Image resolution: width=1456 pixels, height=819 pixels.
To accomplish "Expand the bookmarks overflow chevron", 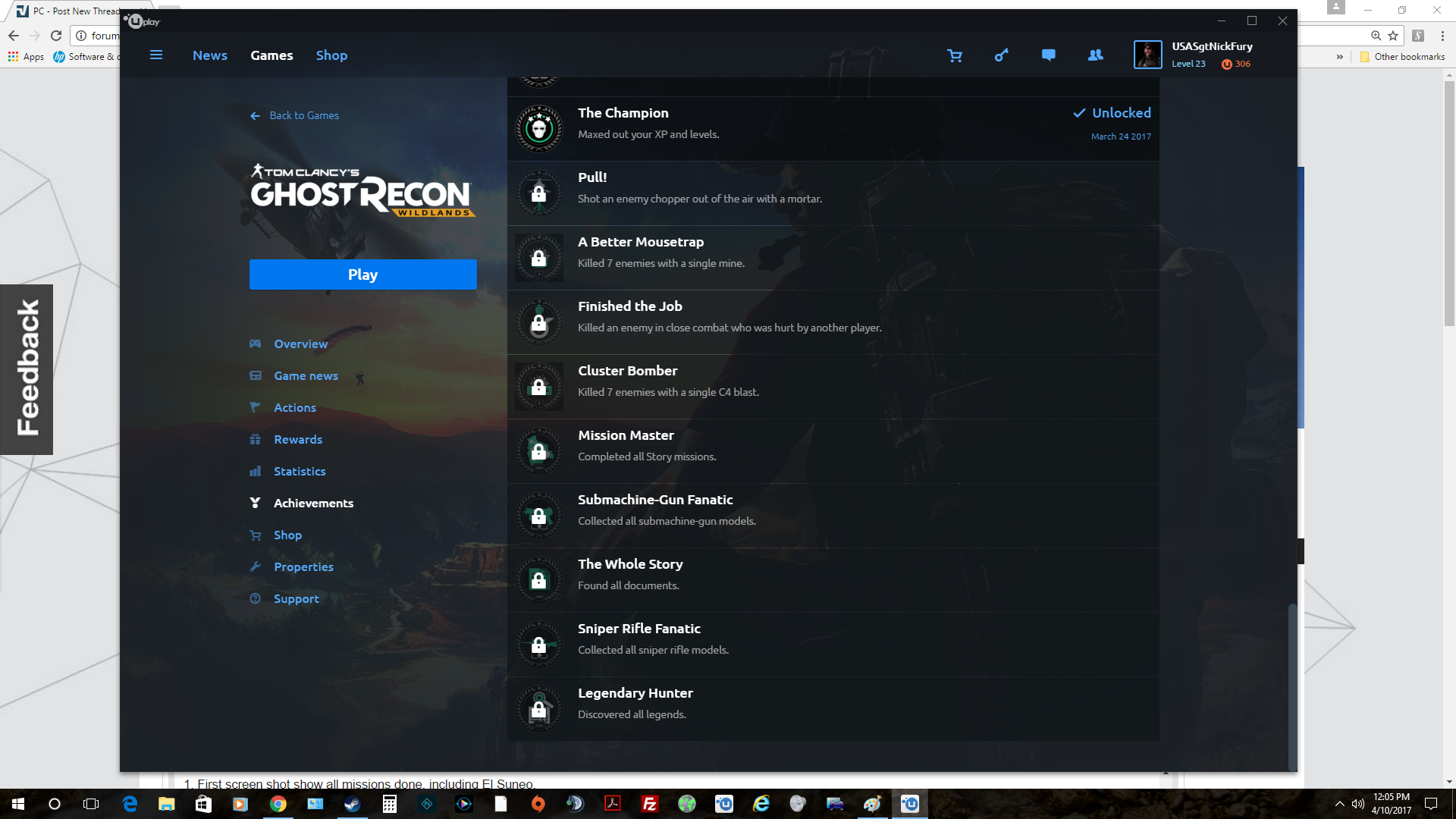I will click(1341, 57).
